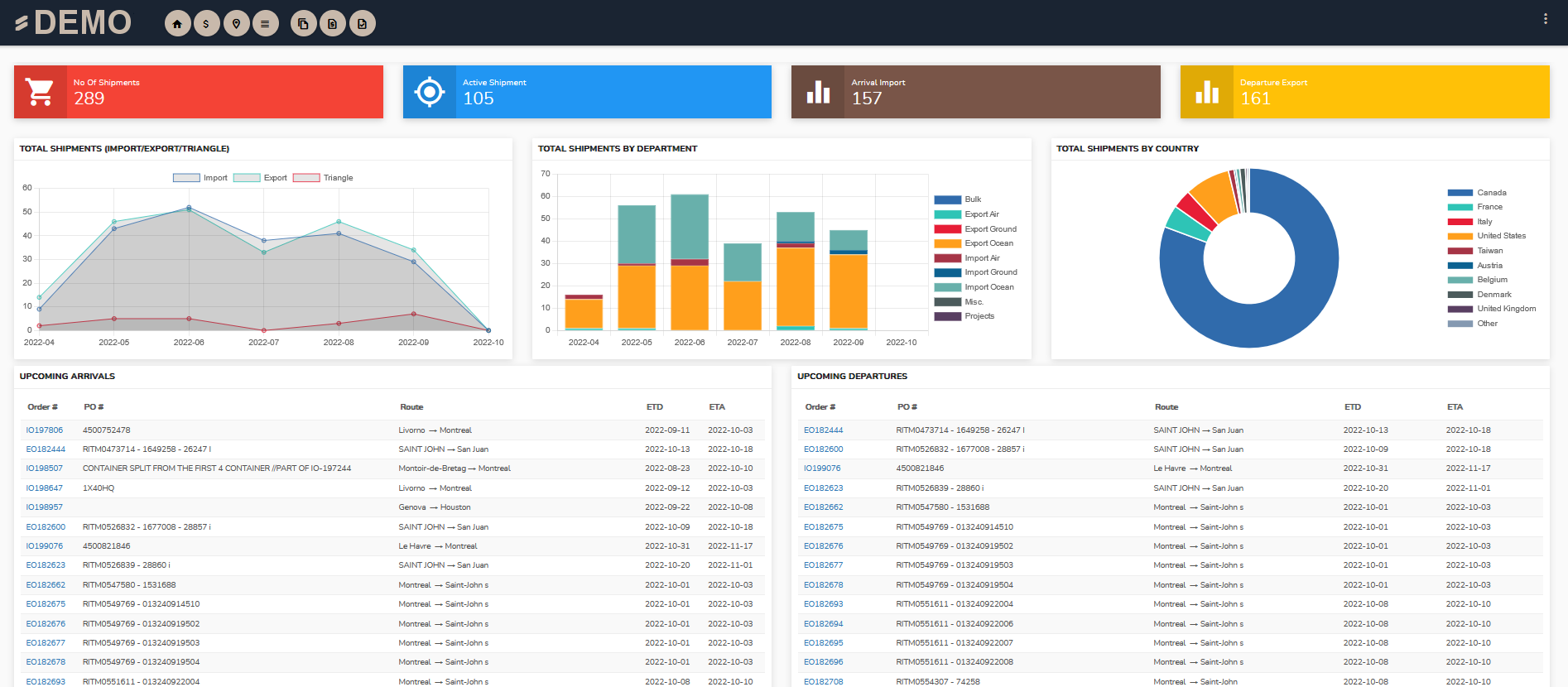The width and height of the screenshot is (1568, 687).
Task: Sort Upcoming Departures by Route column
Action: coord(1166,407)
